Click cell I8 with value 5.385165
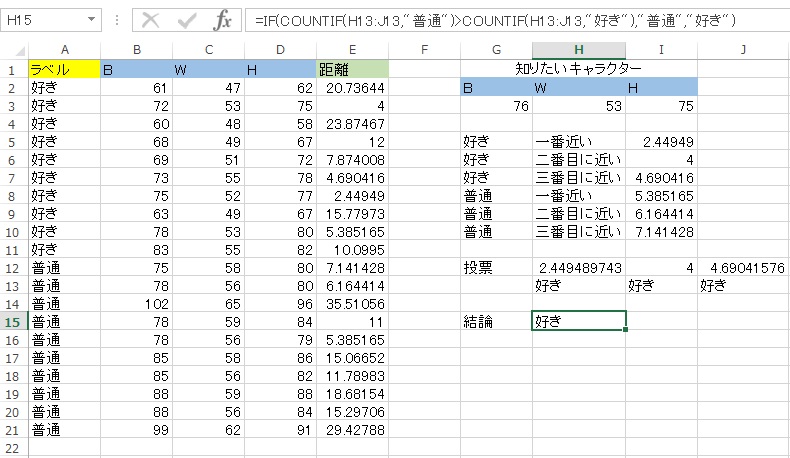 pyautogui.click(x=662, y=195)
